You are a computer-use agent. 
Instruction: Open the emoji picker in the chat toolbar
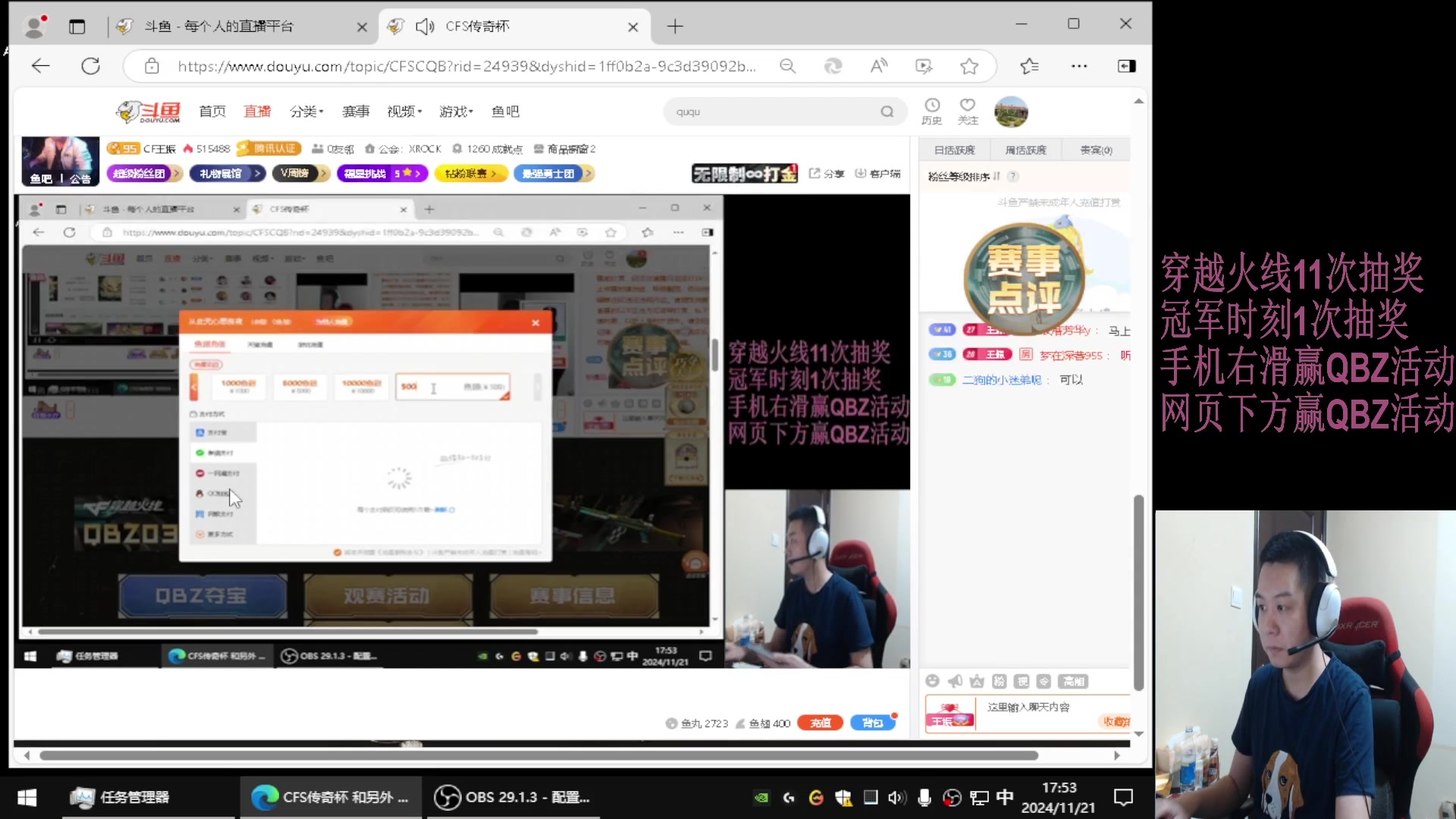point(933,681)
